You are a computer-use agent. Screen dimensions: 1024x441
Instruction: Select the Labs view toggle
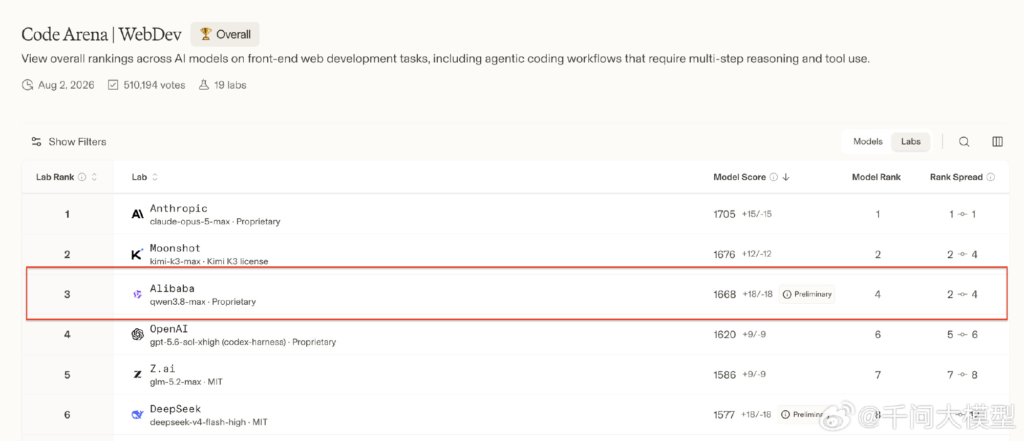pyautogui.click(x=910, y=142)
